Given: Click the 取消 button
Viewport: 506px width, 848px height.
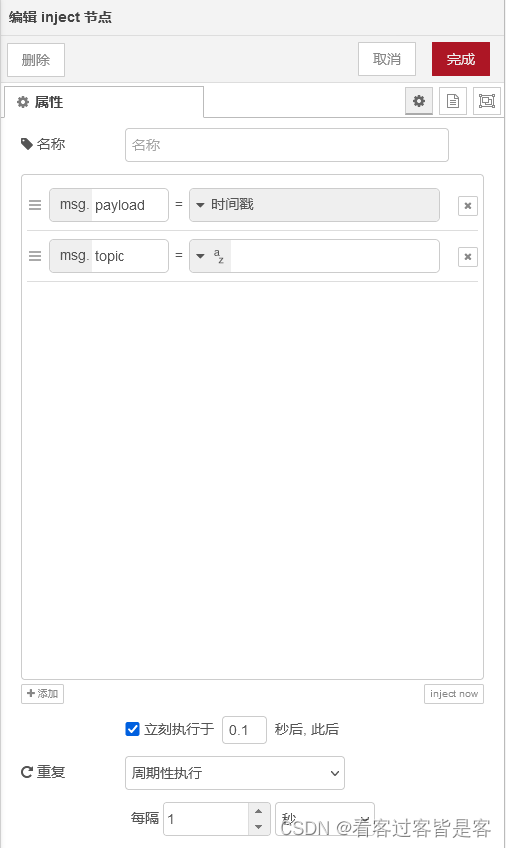Looking at the screenshot, I should click(x=387, y=59).
